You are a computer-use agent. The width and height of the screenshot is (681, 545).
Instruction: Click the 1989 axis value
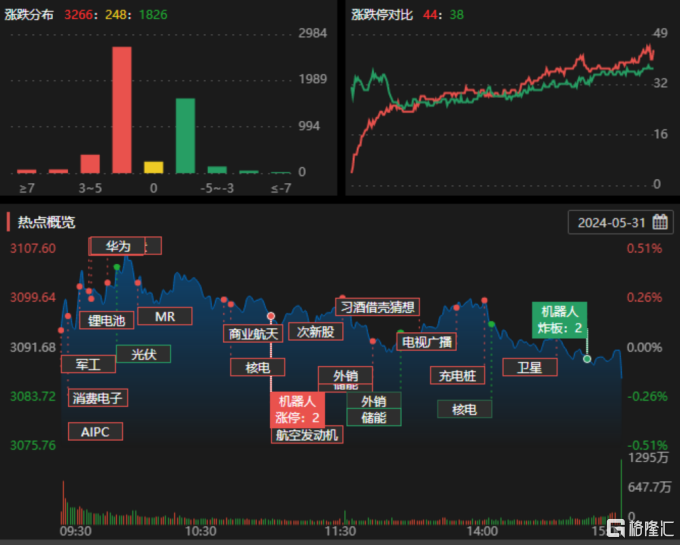(312, 79)
